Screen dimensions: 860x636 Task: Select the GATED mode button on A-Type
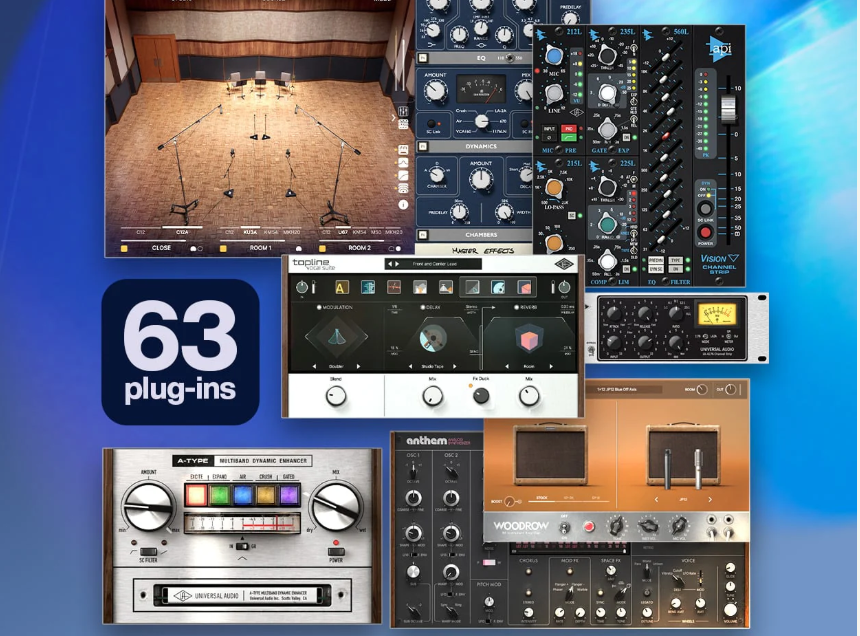[288, 495]
